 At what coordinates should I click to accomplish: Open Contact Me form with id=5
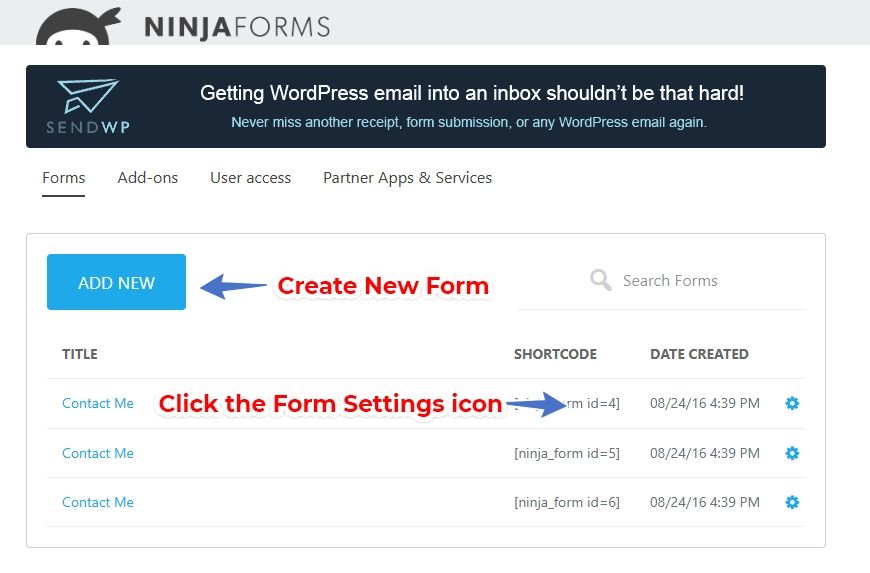97,453
